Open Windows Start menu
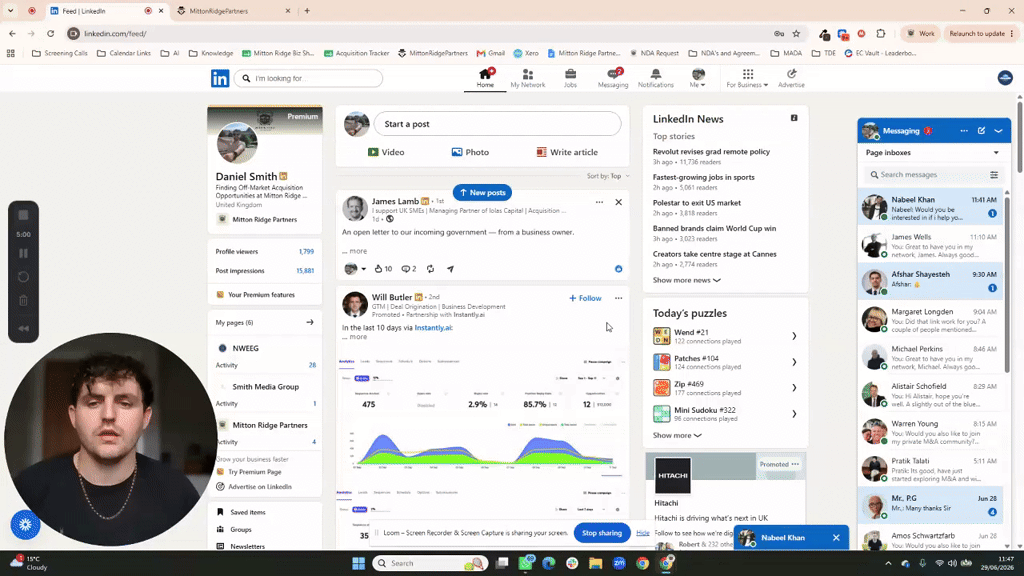Image resolution: width=1024 pixels, height=576 pixels. [x=359, y=563]
